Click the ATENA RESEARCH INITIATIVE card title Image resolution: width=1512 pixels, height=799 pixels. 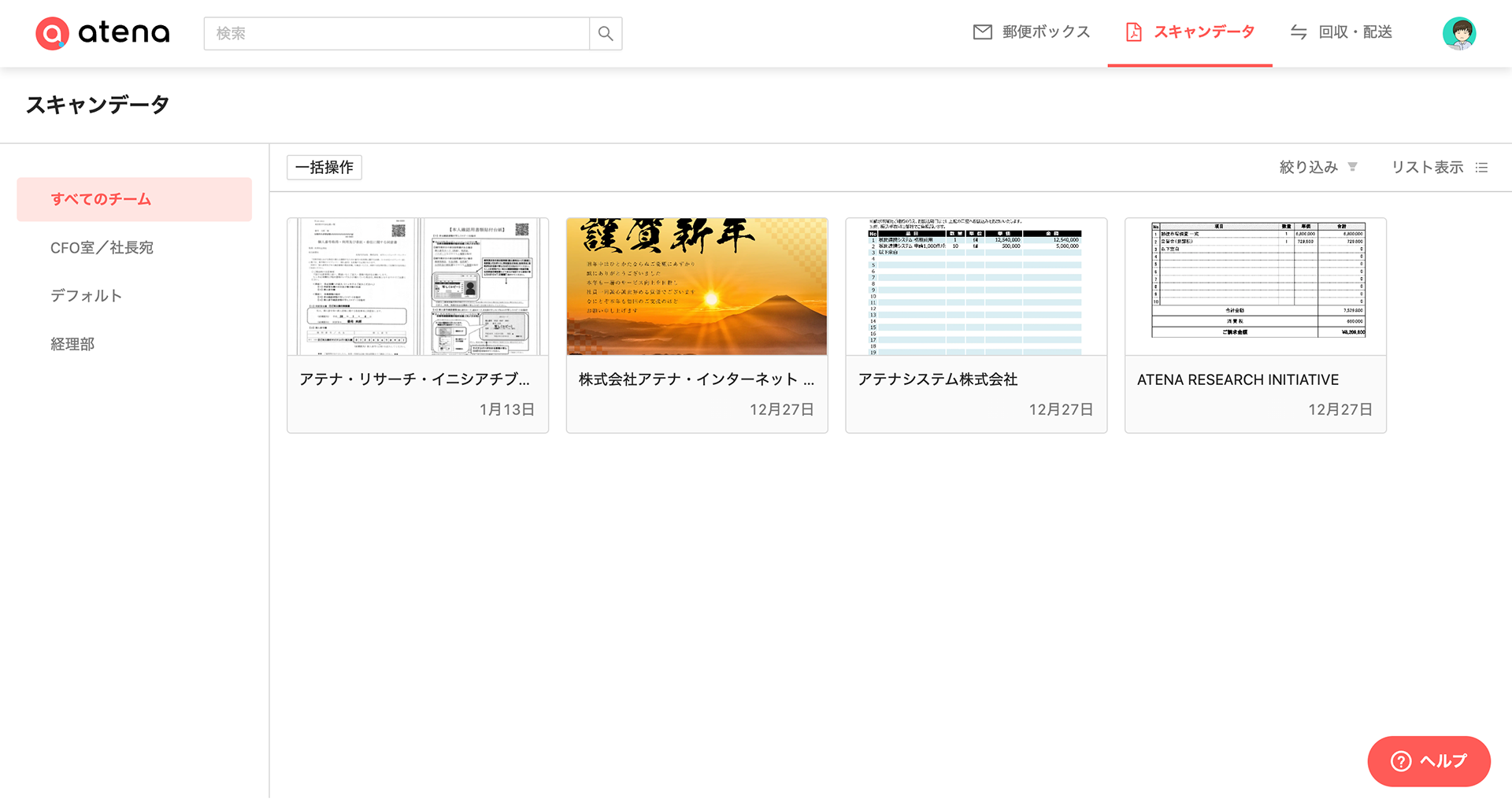coord(1238,379)
